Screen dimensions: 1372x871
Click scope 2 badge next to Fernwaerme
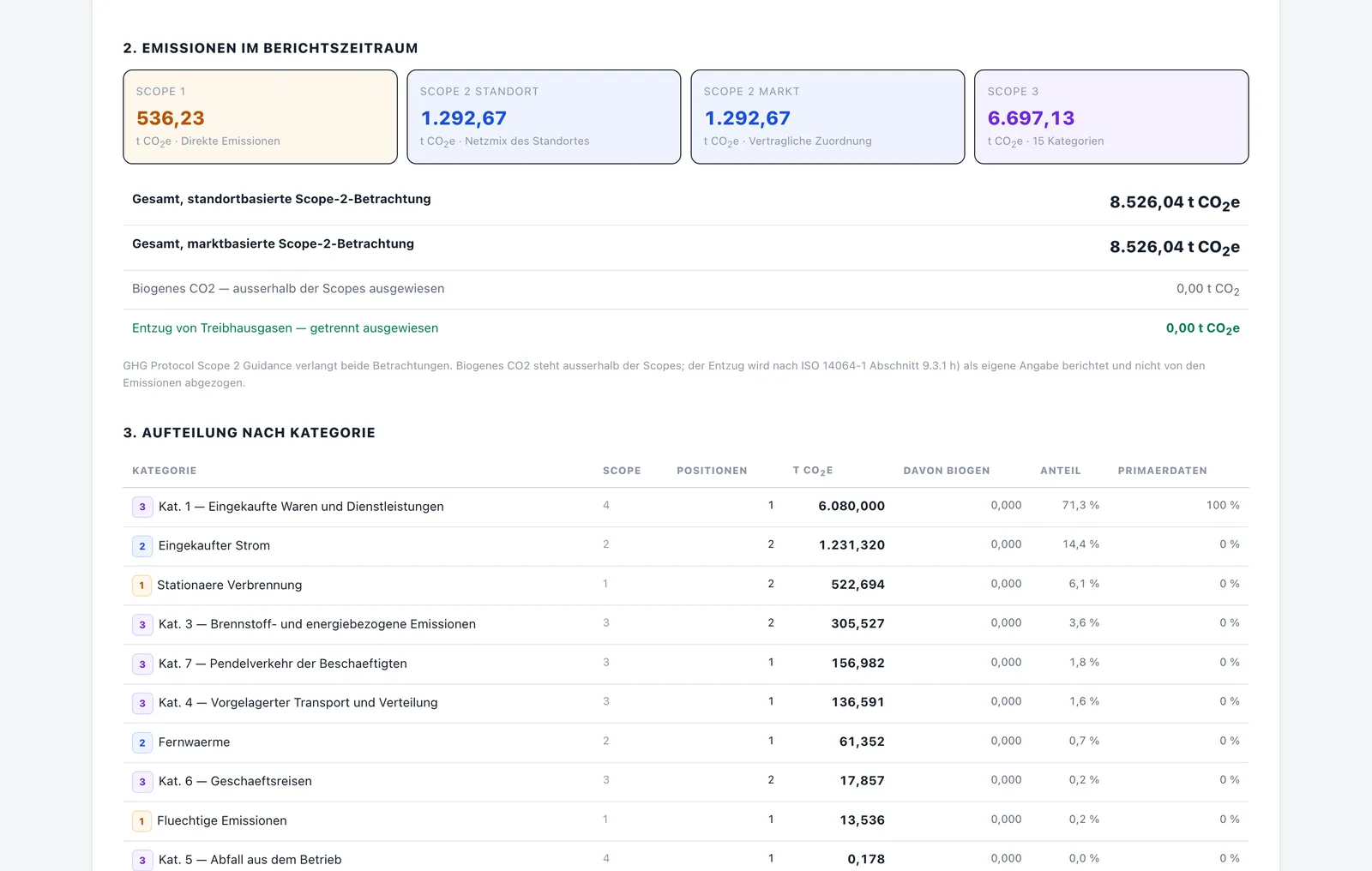coord(142,742)
